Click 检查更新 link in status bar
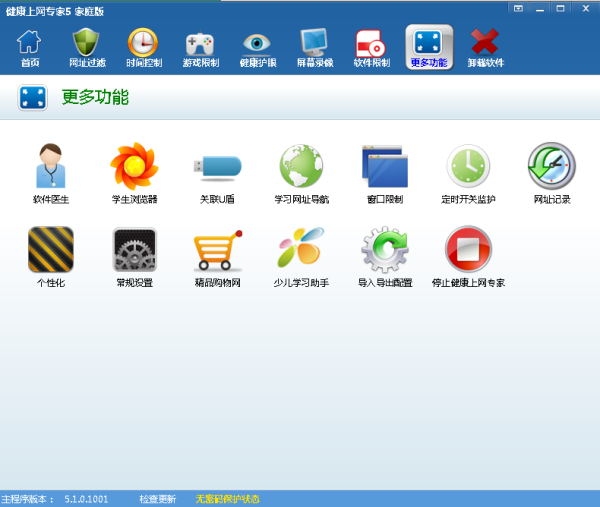Viewport: 600px width, 507px height. pyautogui.click(x=157, y=498)
